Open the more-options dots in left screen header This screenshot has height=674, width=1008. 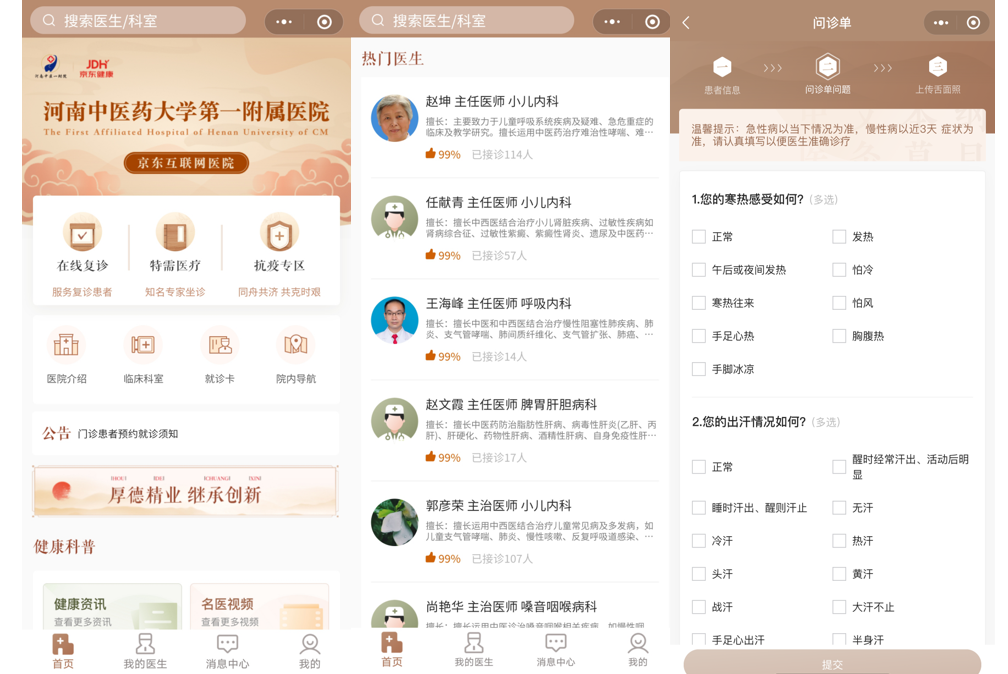tap(284, 22)
